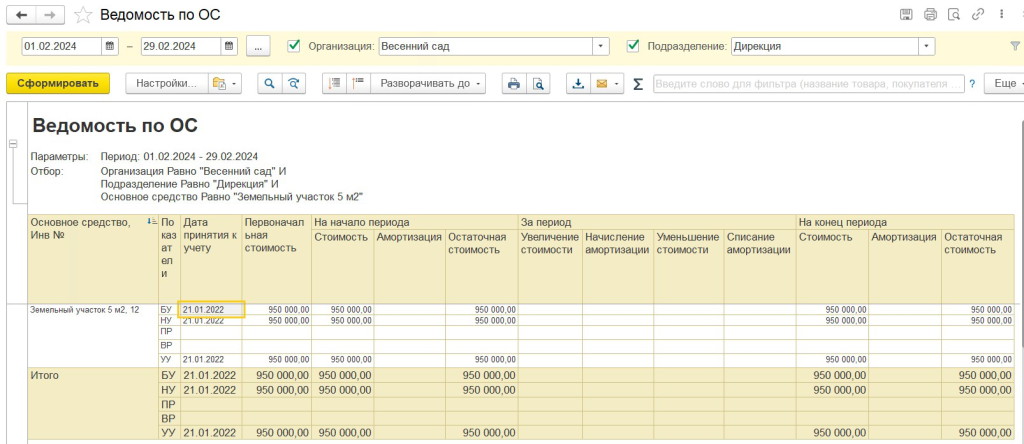
Task: Click the filter word search field
Action: pyautogui.click(x=808, y=84)
